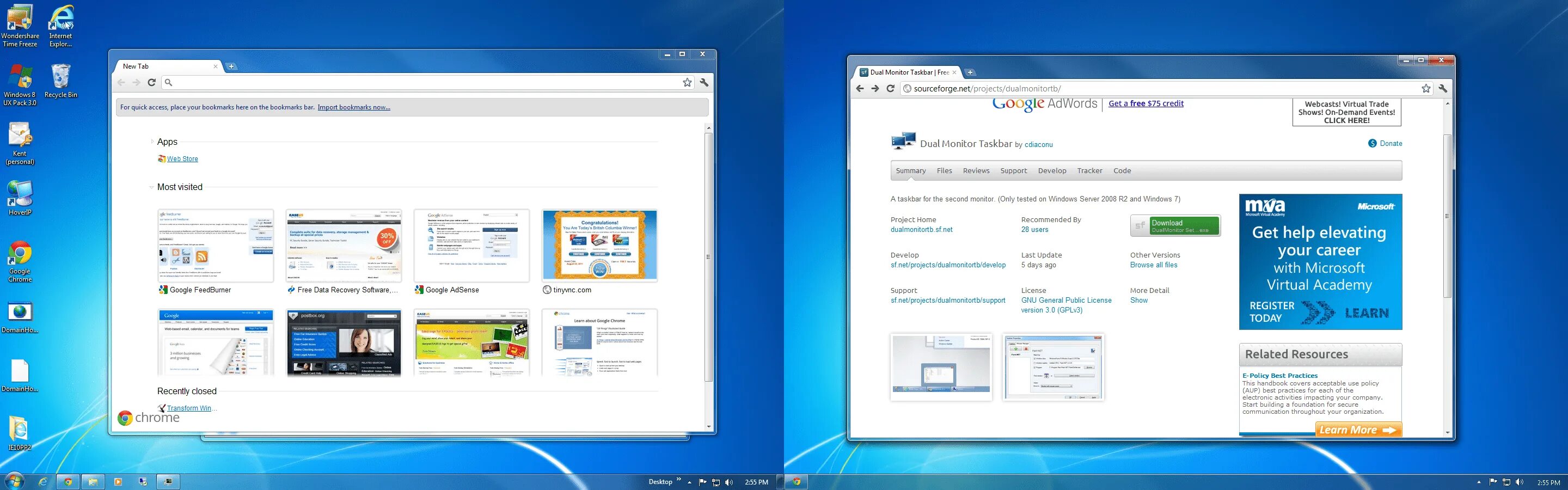Click the Donate link
The image size is (1568, 490).
pyautogui.click(x=1385, y=144)
